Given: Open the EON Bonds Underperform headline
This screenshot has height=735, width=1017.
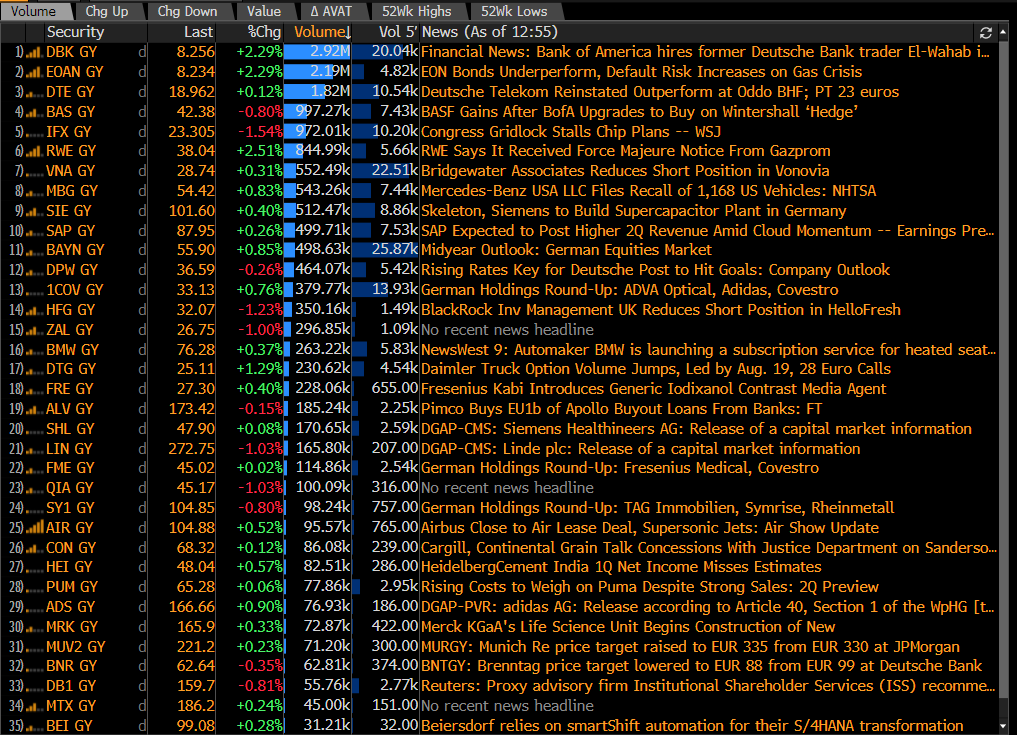Looking at the screenshot, I should tap(641, 72).
